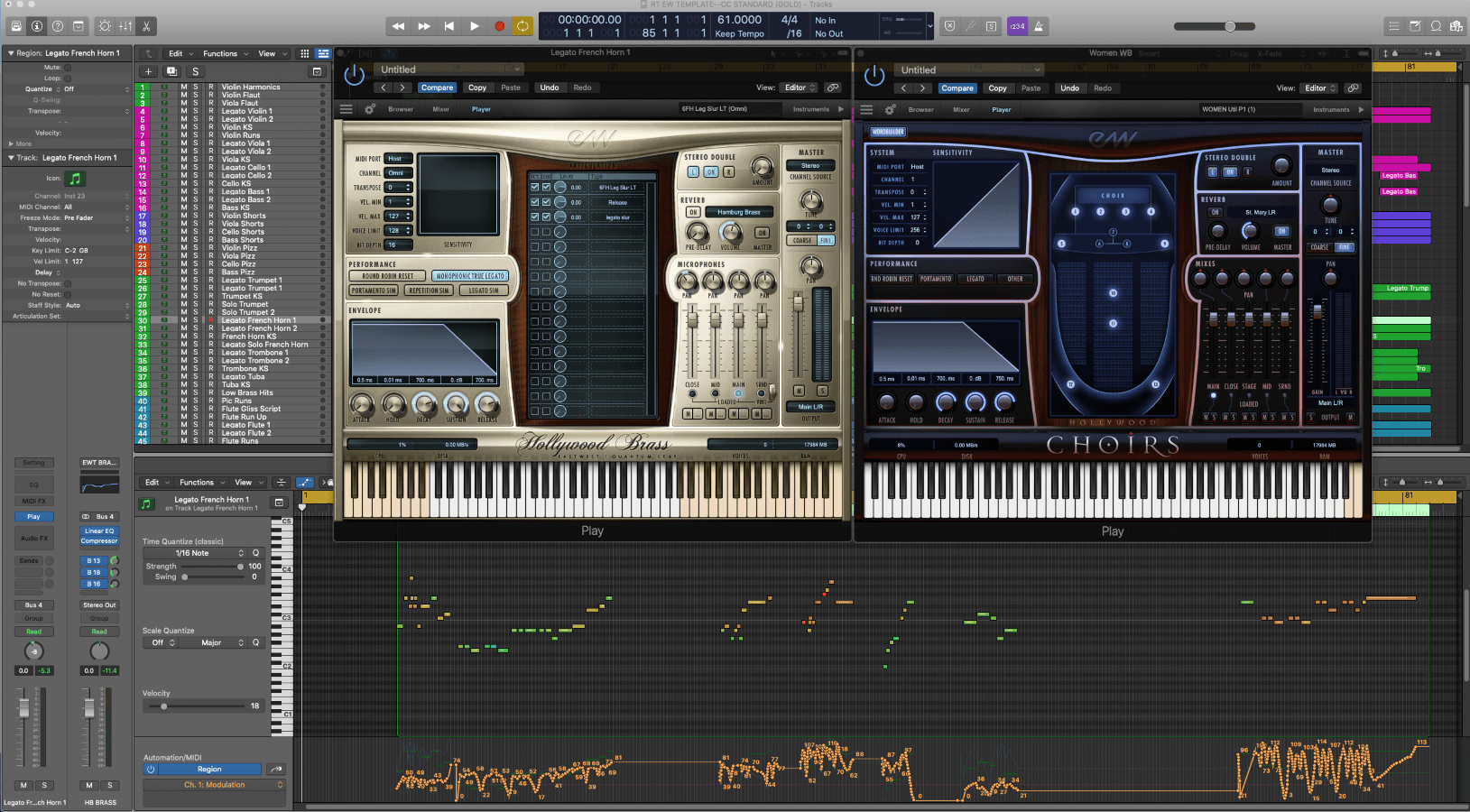Image resolution: width=1470 pixels, height=812 pixels.
Task: Open Mixer faders button in control bar
Action: coord(125,26)
